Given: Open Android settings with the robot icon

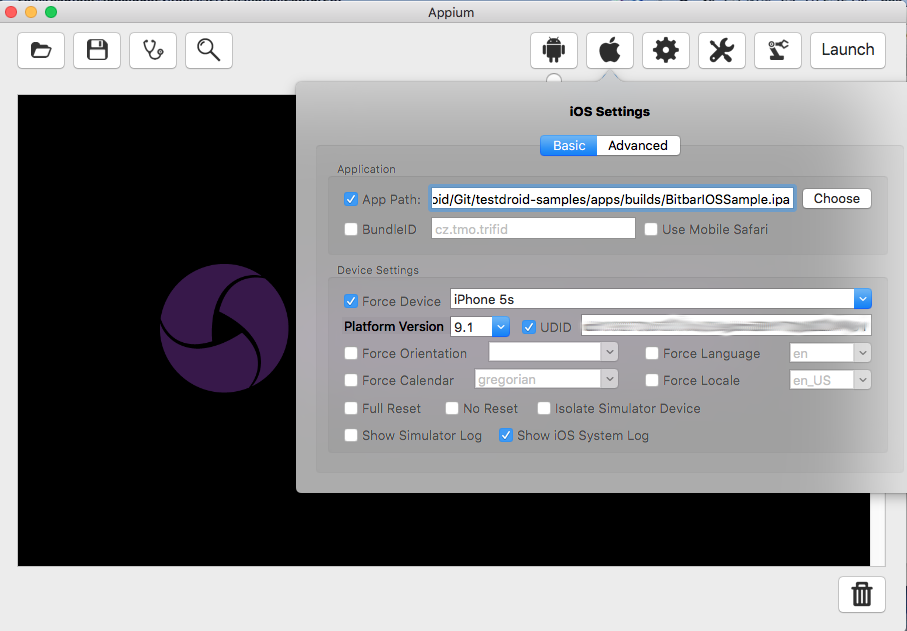Looking at the screenshot, I should click(x=554, y=51).
